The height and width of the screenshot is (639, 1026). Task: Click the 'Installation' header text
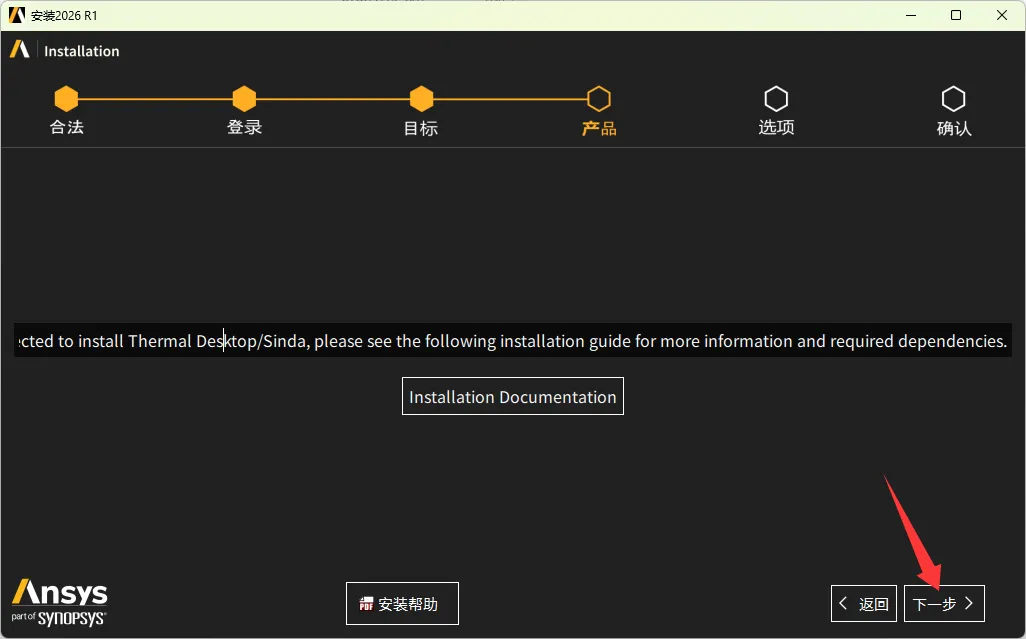(x=82, y=51)
